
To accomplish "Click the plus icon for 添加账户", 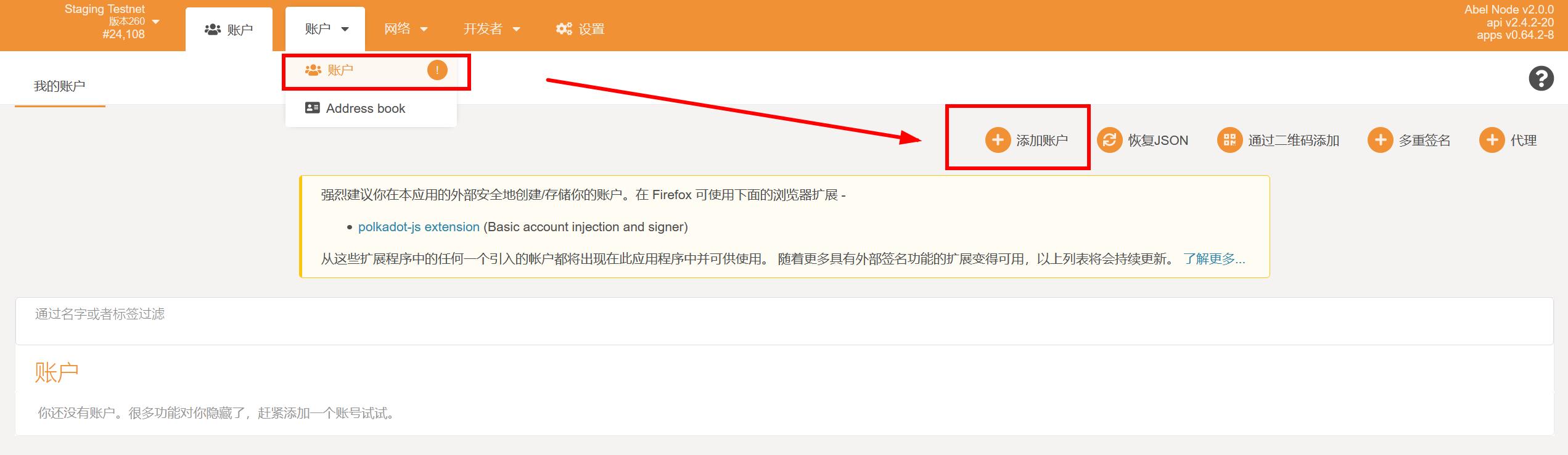I will (998, 140).
